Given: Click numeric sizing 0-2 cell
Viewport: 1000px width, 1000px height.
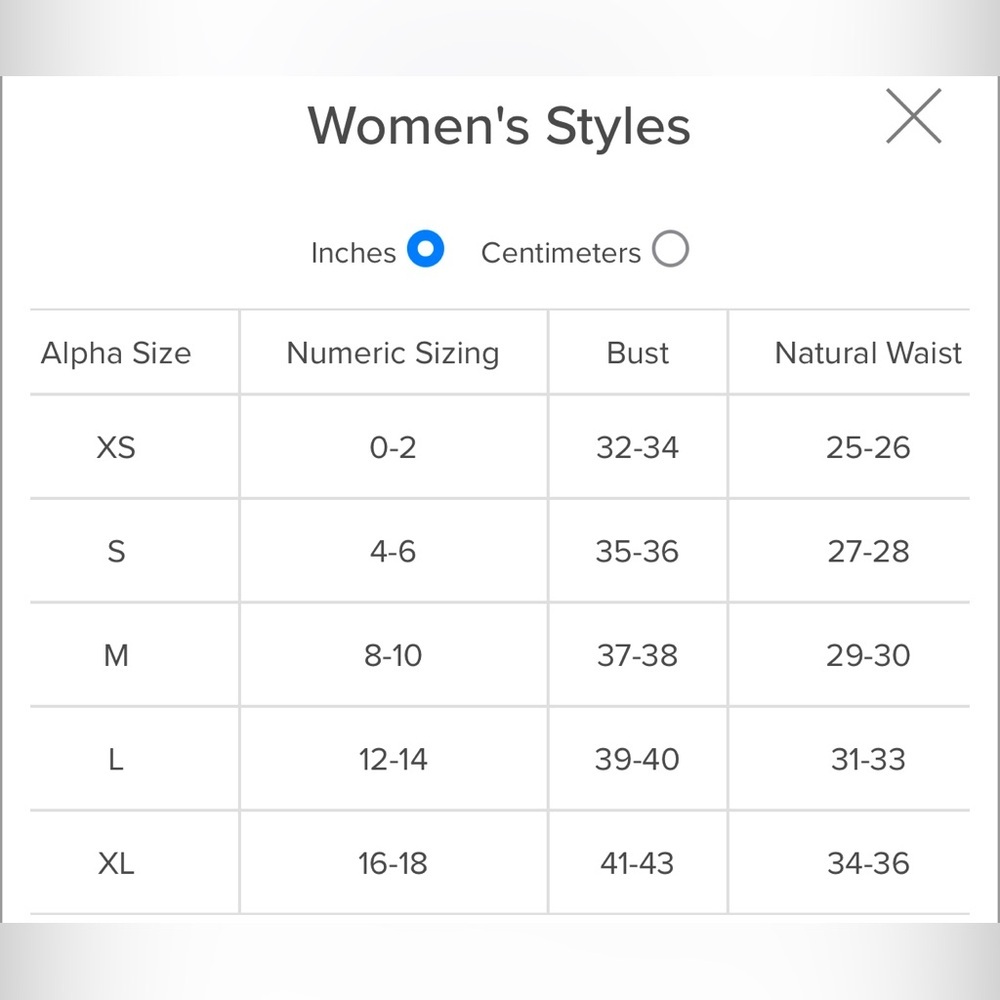Looking at the screenshot, I should [x=393, y=447].
